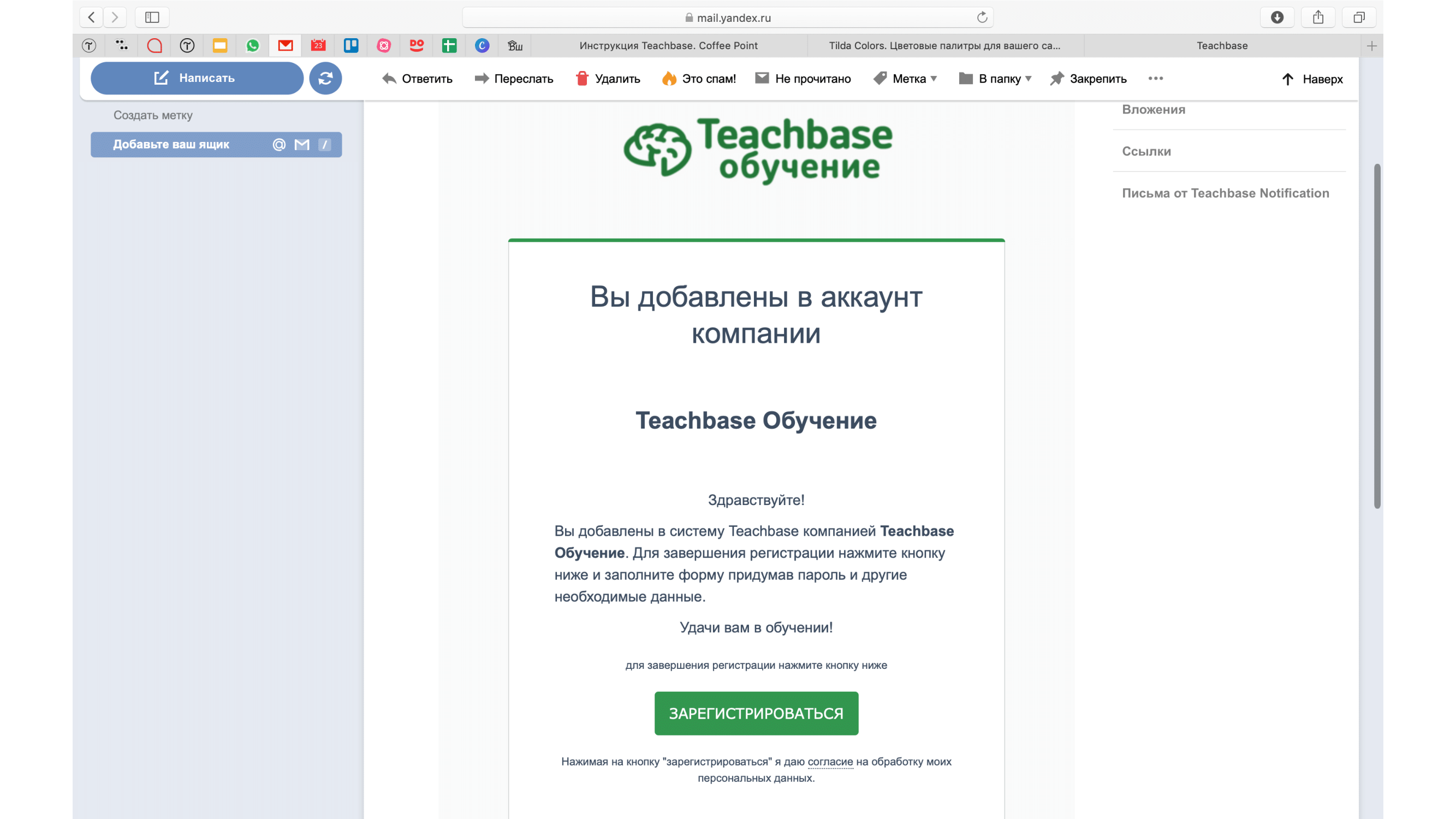Show all tabs overview
1456x819 pixels.
tap(1359, 17)
